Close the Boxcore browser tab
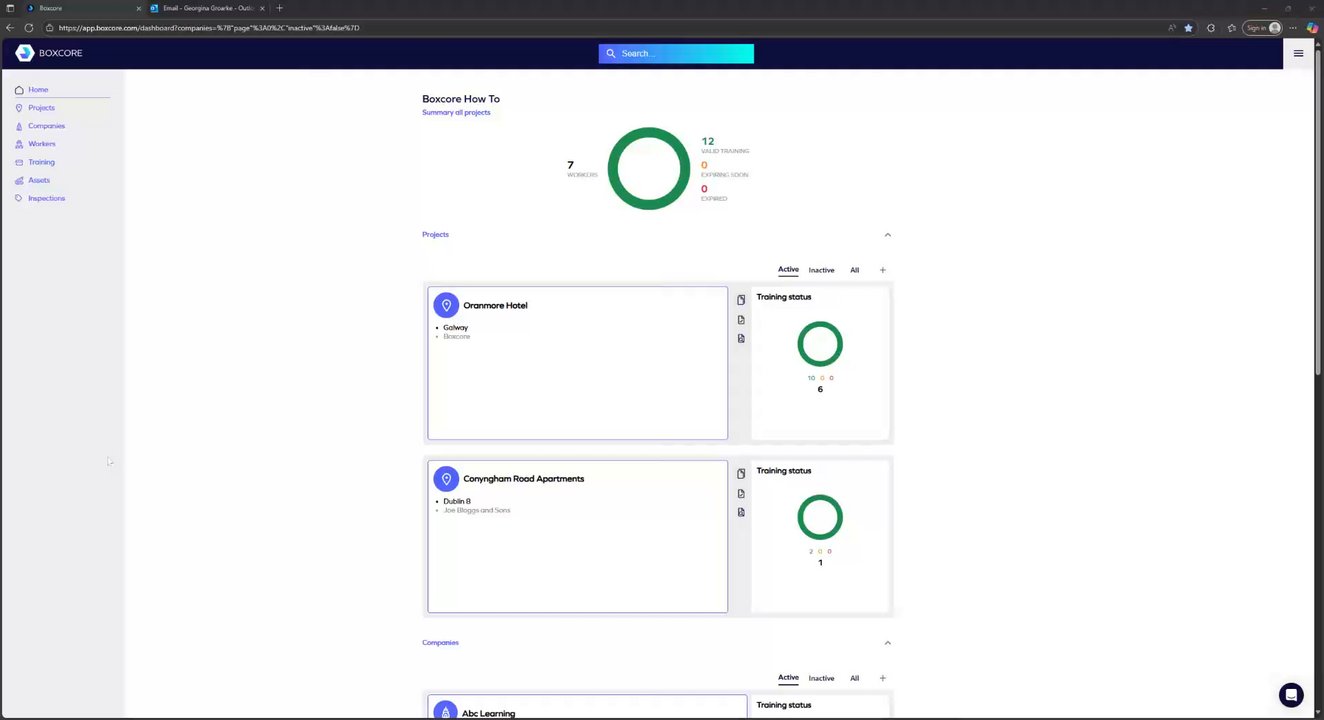 tap(138, 8)
